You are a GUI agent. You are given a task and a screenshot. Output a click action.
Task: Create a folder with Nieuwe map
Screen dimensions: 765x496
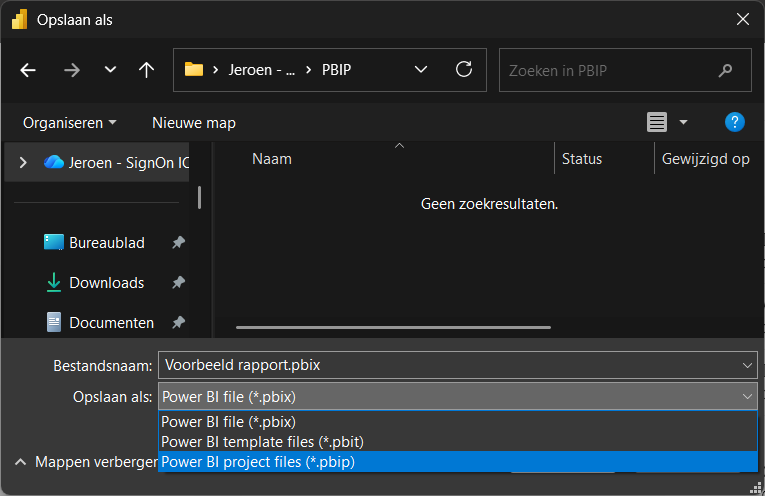tap(194, 122)
